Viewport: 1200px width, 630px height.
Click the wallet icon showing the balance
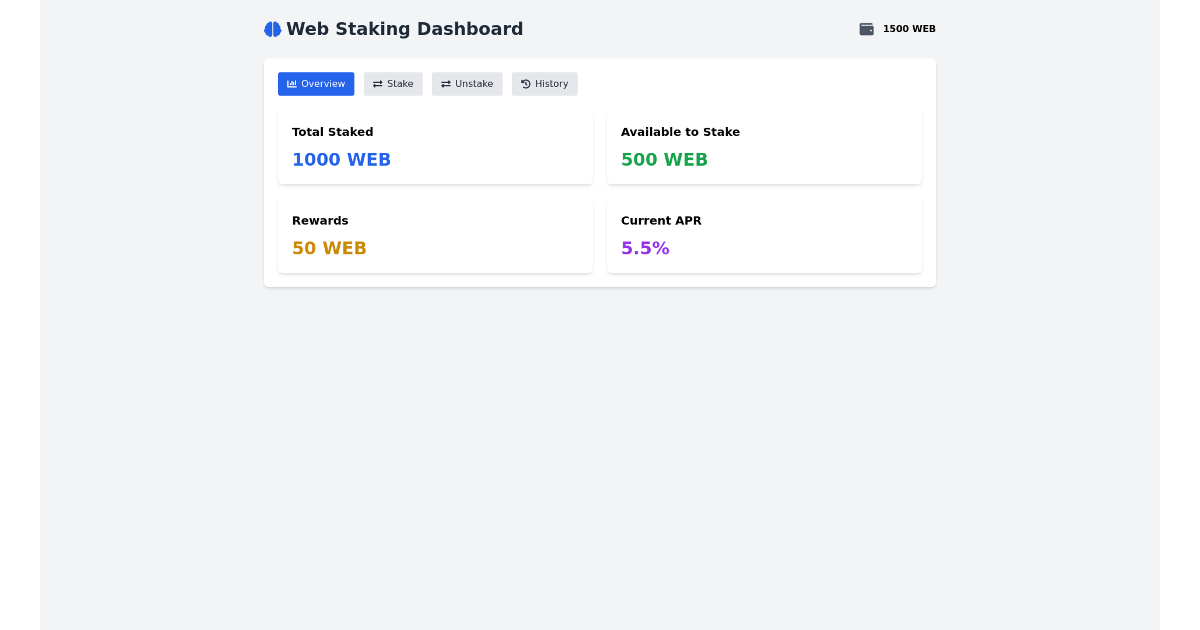pos(865,29)
